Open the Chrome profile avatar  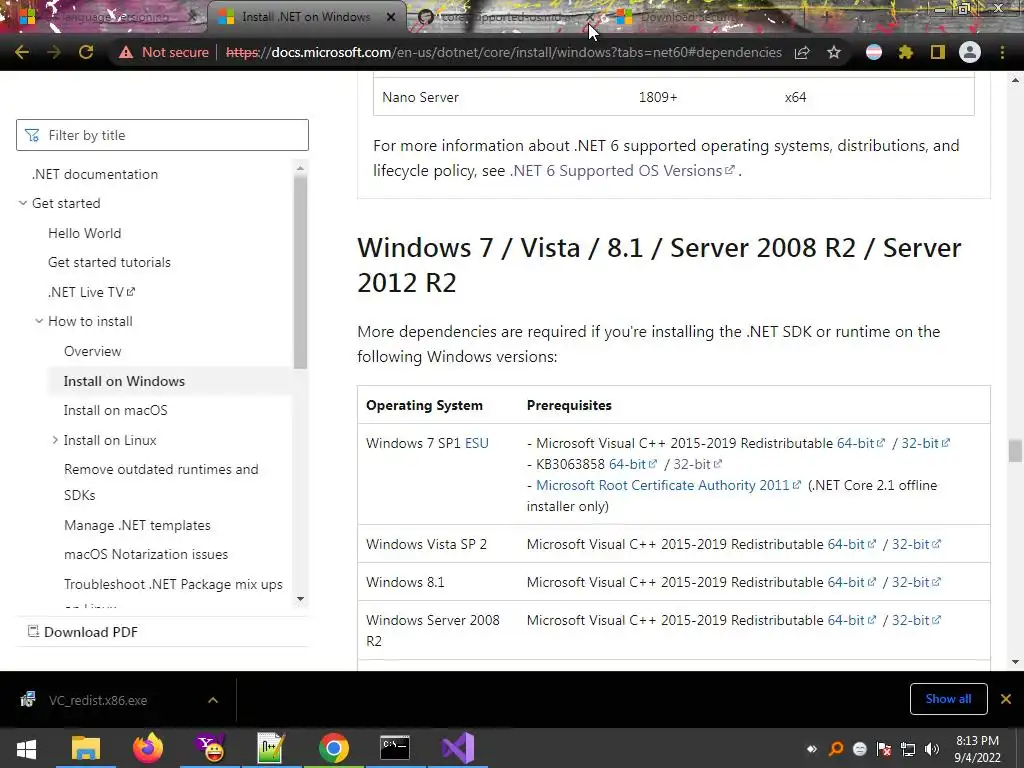tap(970, 52)
